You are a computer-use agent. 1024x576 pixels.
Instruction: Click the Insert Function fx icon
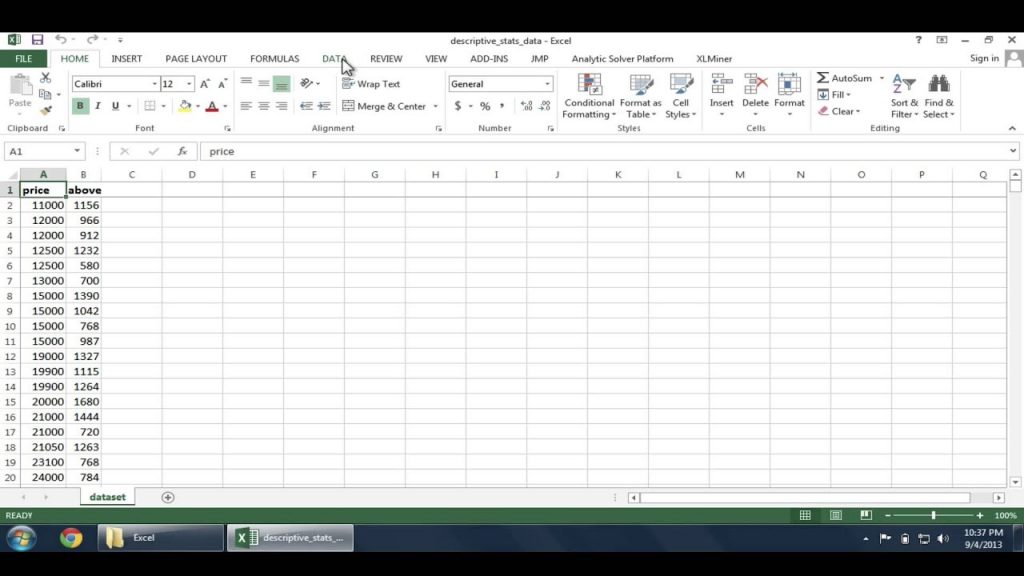pos(182,151)
